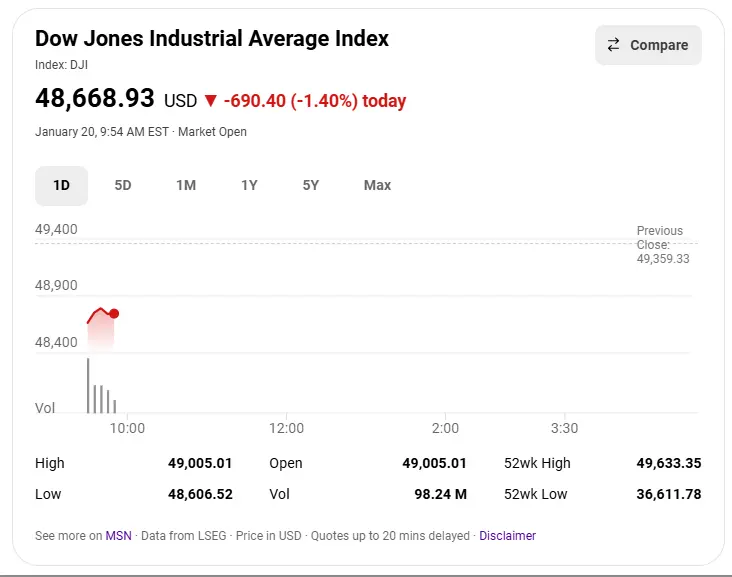
Task: Click the 48,668.93 index price
Action: pyautogui.click(x=95, y=99)
